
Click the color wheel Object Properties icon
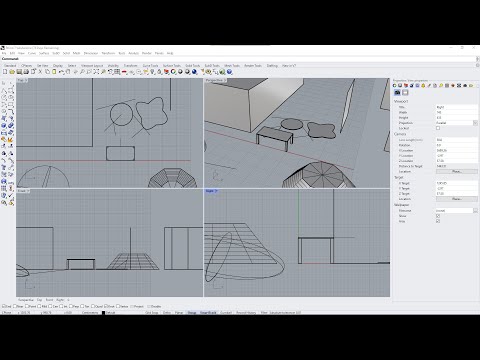173,72
